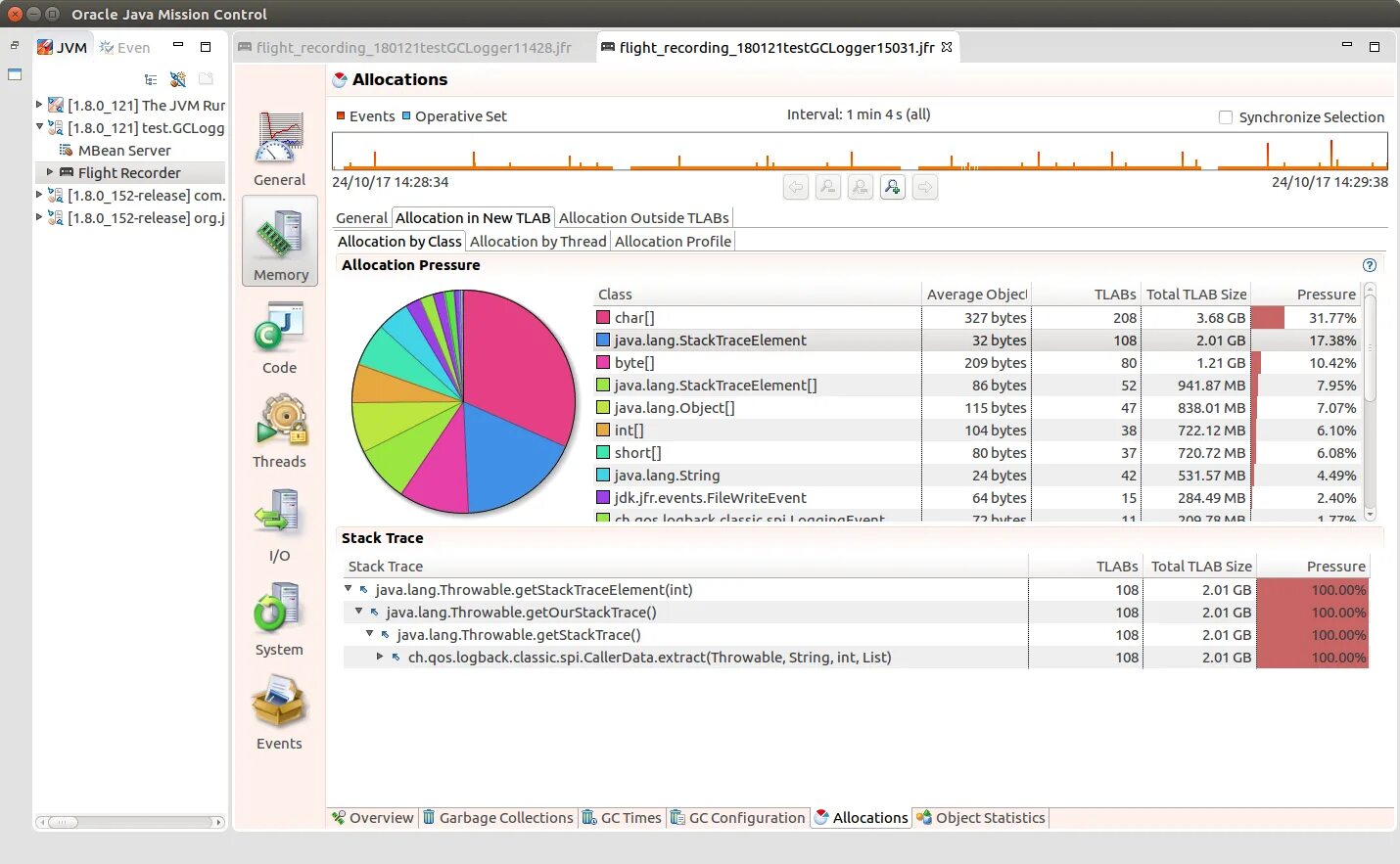Screen dimensions: 1400x864
Task: Switch to Object Statistics tab
Action: (981, 818)
